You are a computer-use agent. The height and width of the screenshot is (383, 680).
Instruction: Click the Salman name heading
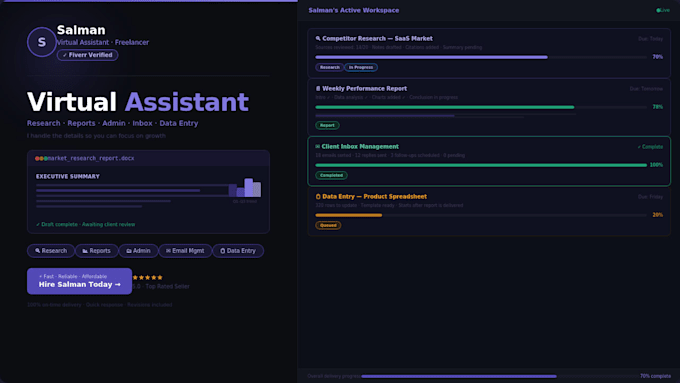(81, 30)
